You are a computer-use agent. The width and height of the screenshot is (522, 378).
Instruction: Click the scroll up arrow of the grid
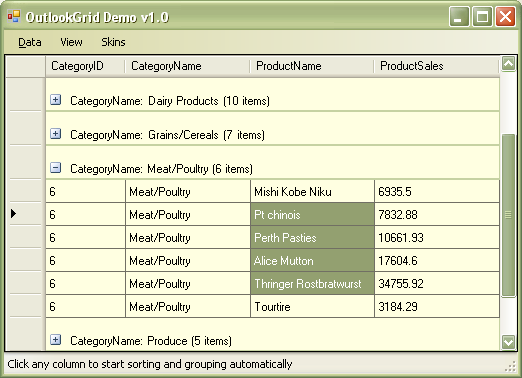click(x=508, y=63)
